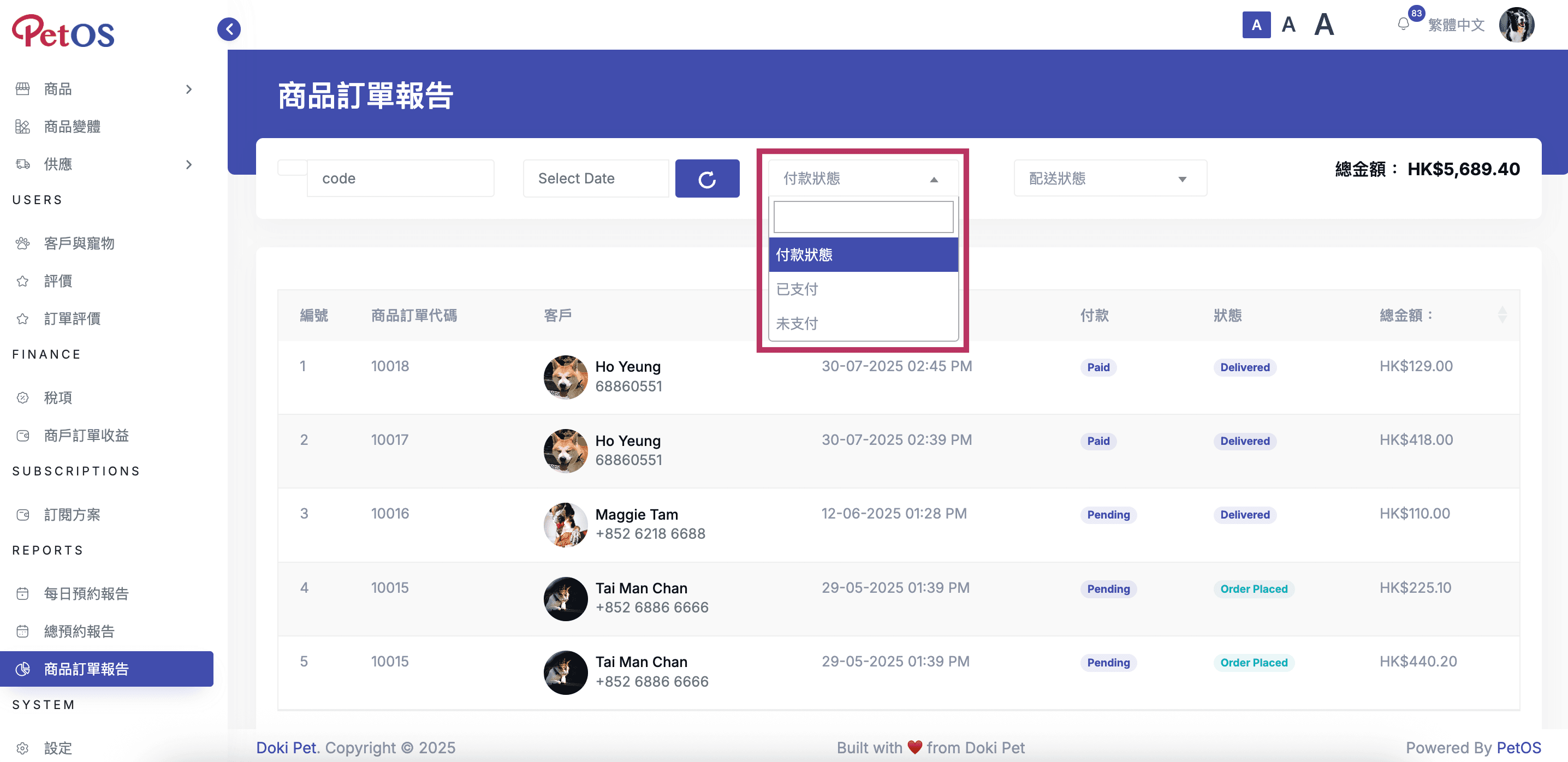Open the PetOS footer link
Screen dimensions: 1568x762
click(x=1518, y=748)
